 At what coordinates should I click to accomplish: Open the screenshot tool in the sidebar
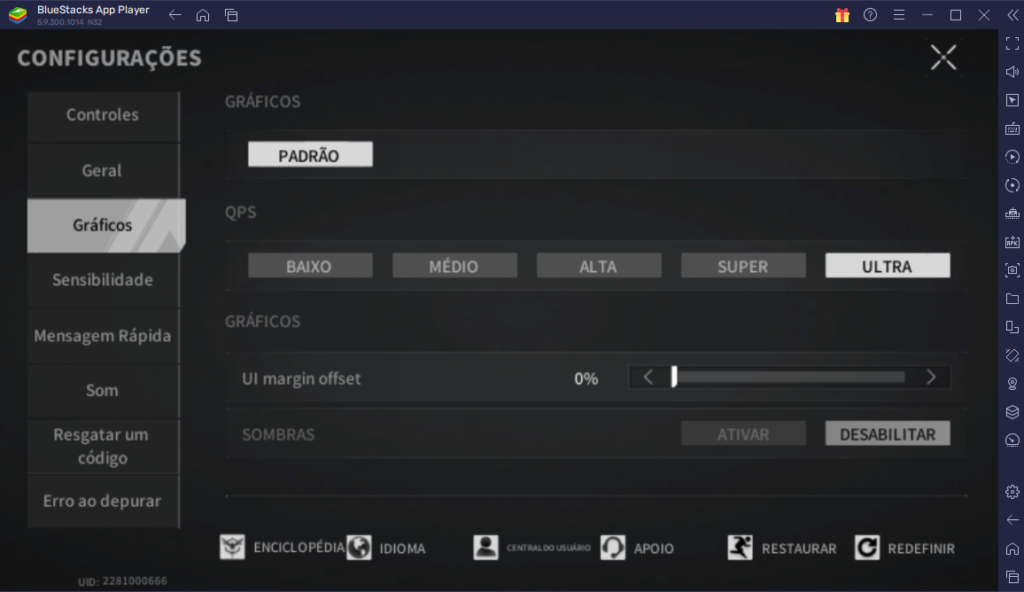pos(1011,269)
